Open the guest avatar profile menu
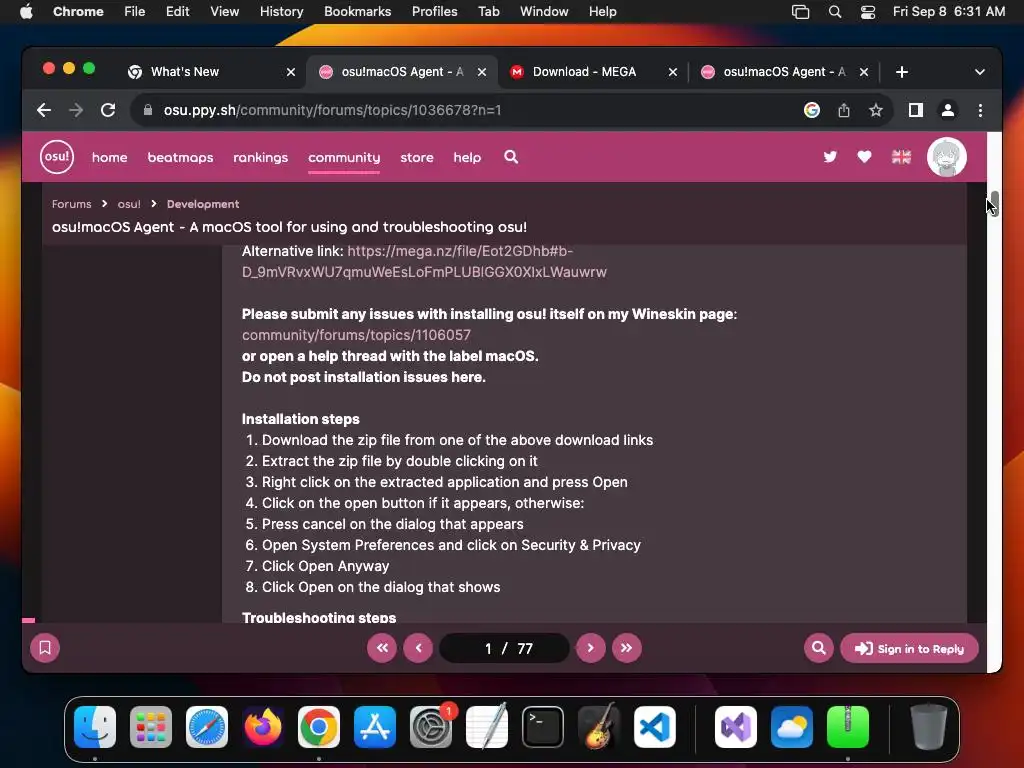1024x768 pixels. [x=946, y=157]
